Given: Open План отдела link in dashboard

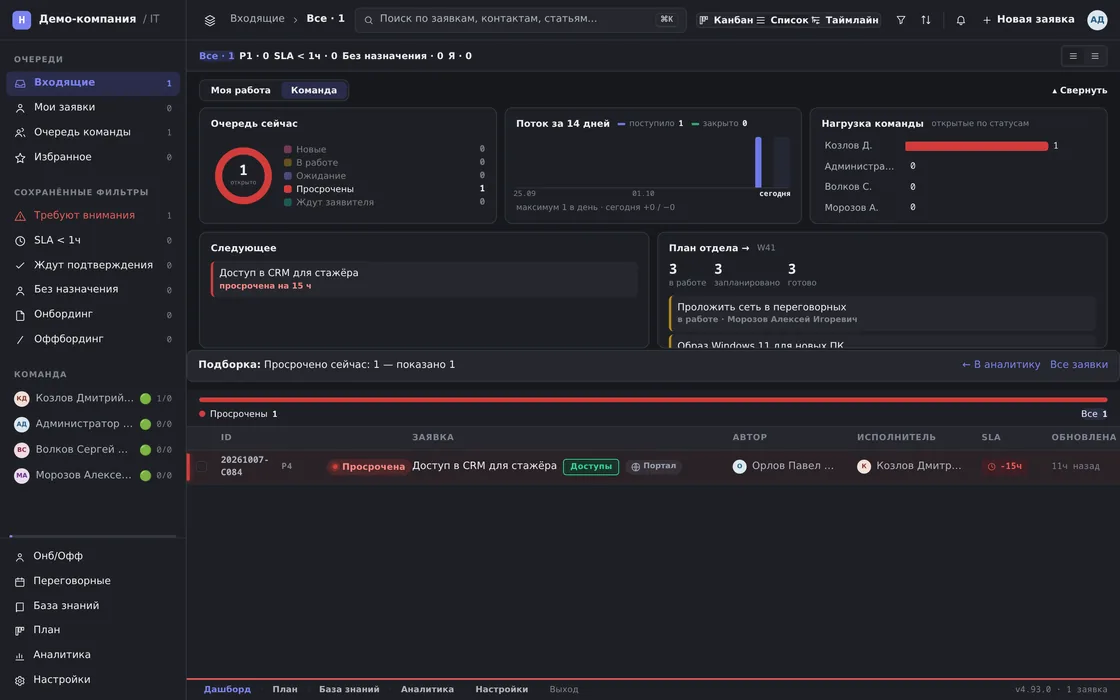Looking at the screenshot, I should 709,248.
